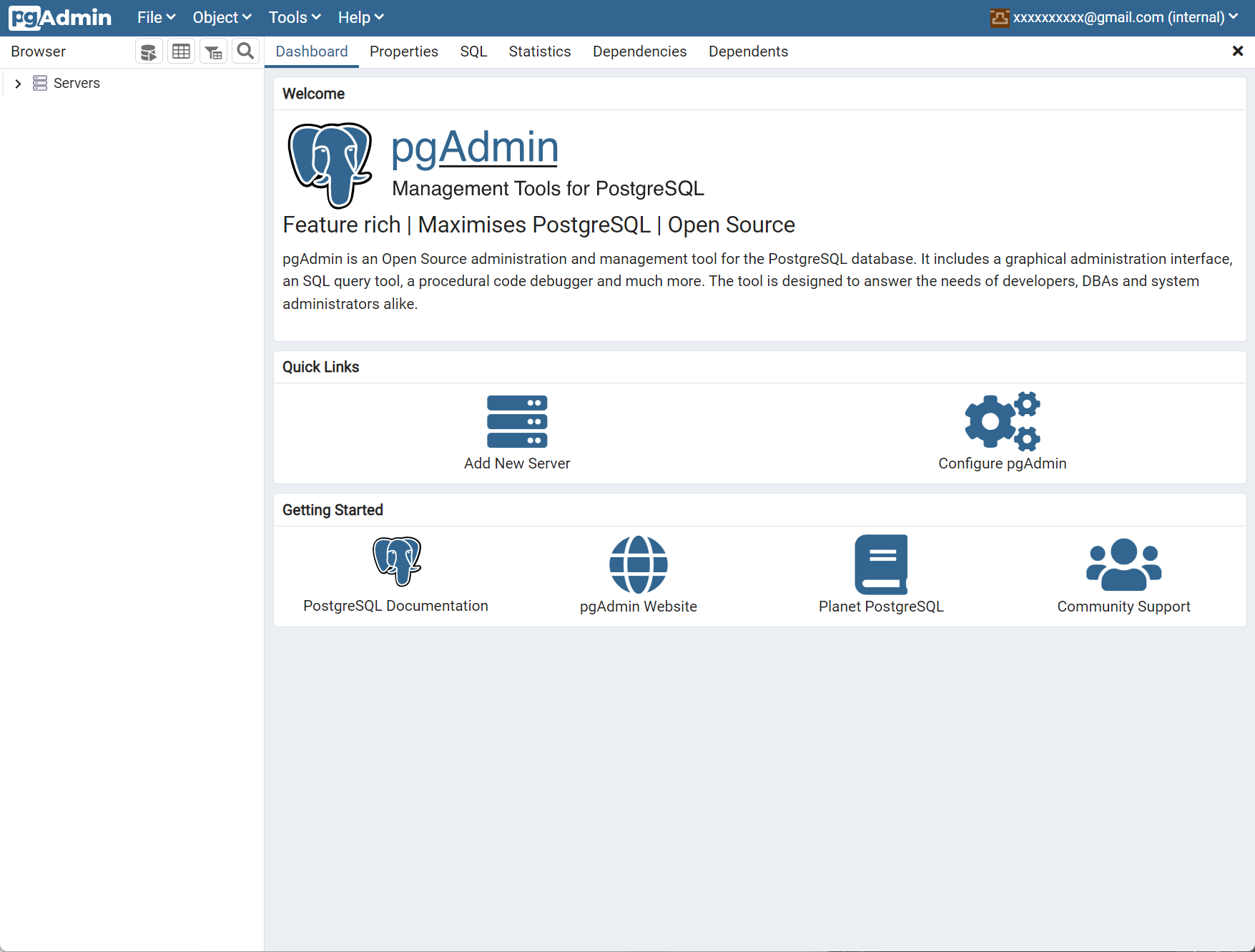
Task: Click the Filtered Rows icon in Browser toolbar
Action: tap(214, 51)
